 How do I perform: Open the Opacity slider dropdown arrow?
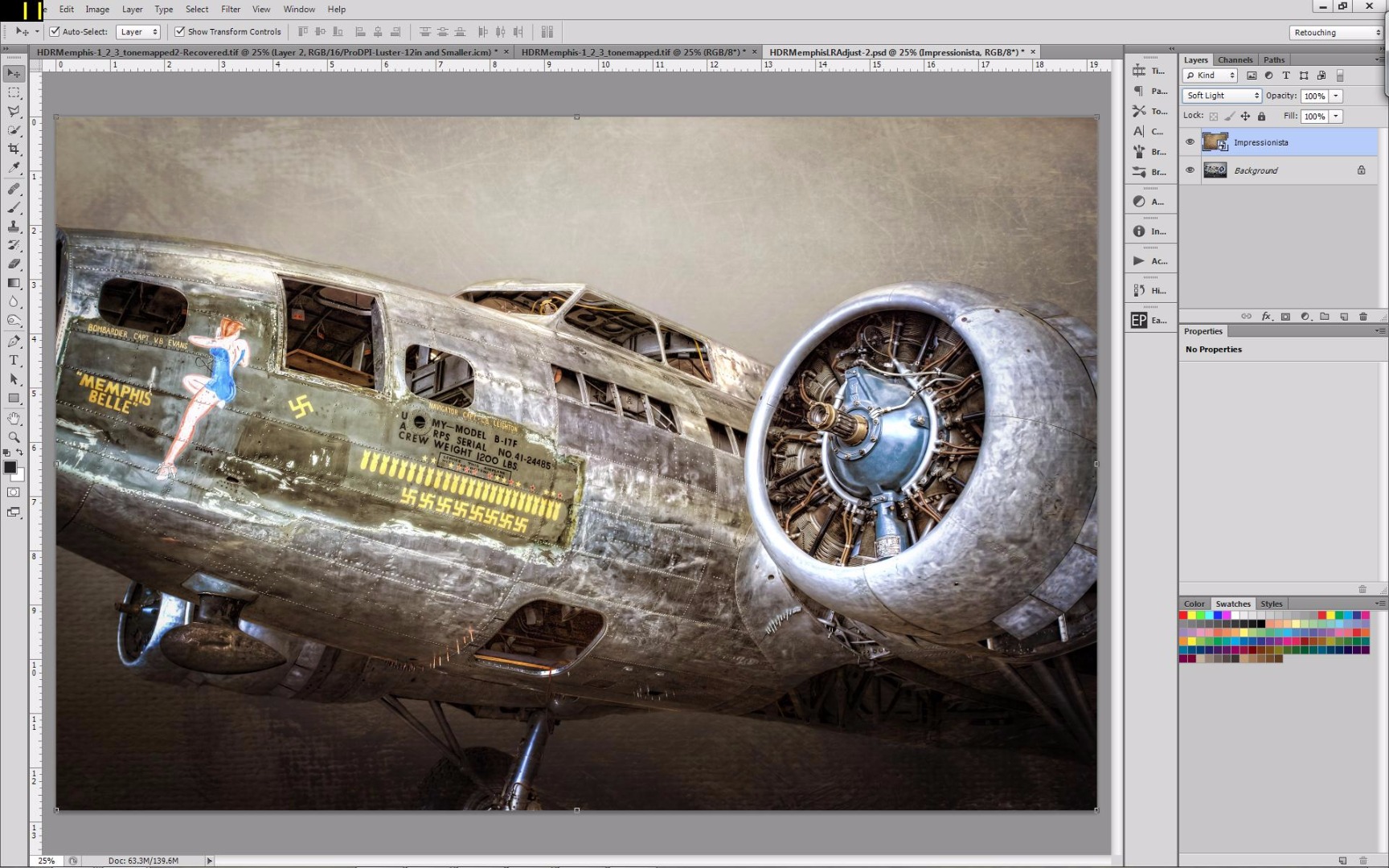coord(1336,96)
